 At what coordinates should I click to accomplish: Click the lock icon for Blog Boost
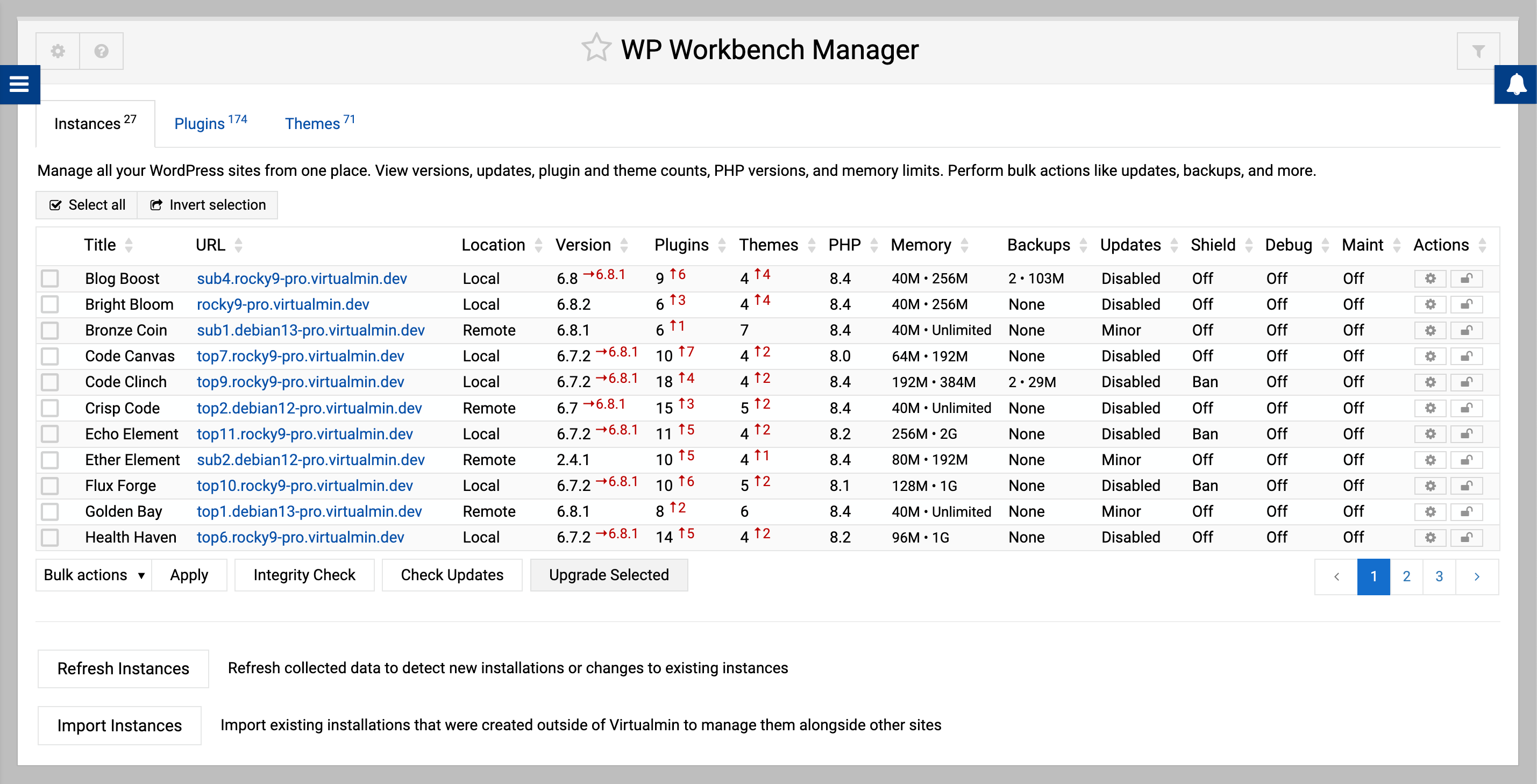(x=1467, y=279)
